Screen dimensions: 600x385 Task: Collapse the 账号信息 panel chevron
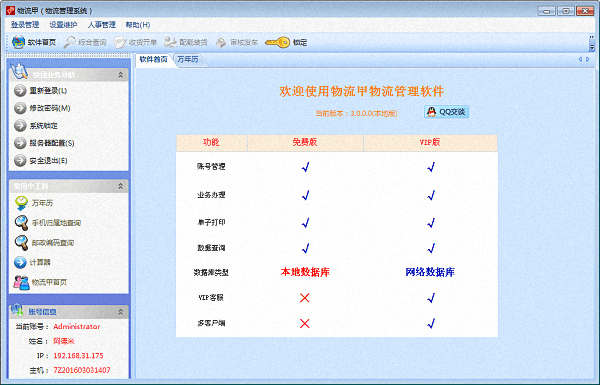(x=121, y=312)
